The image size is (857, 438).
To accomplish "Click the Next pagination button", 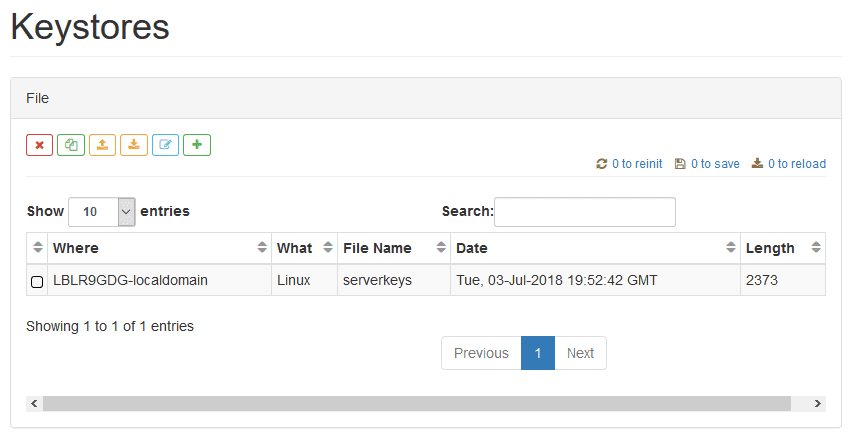I will pyautogui.click(x=580, y=353).
